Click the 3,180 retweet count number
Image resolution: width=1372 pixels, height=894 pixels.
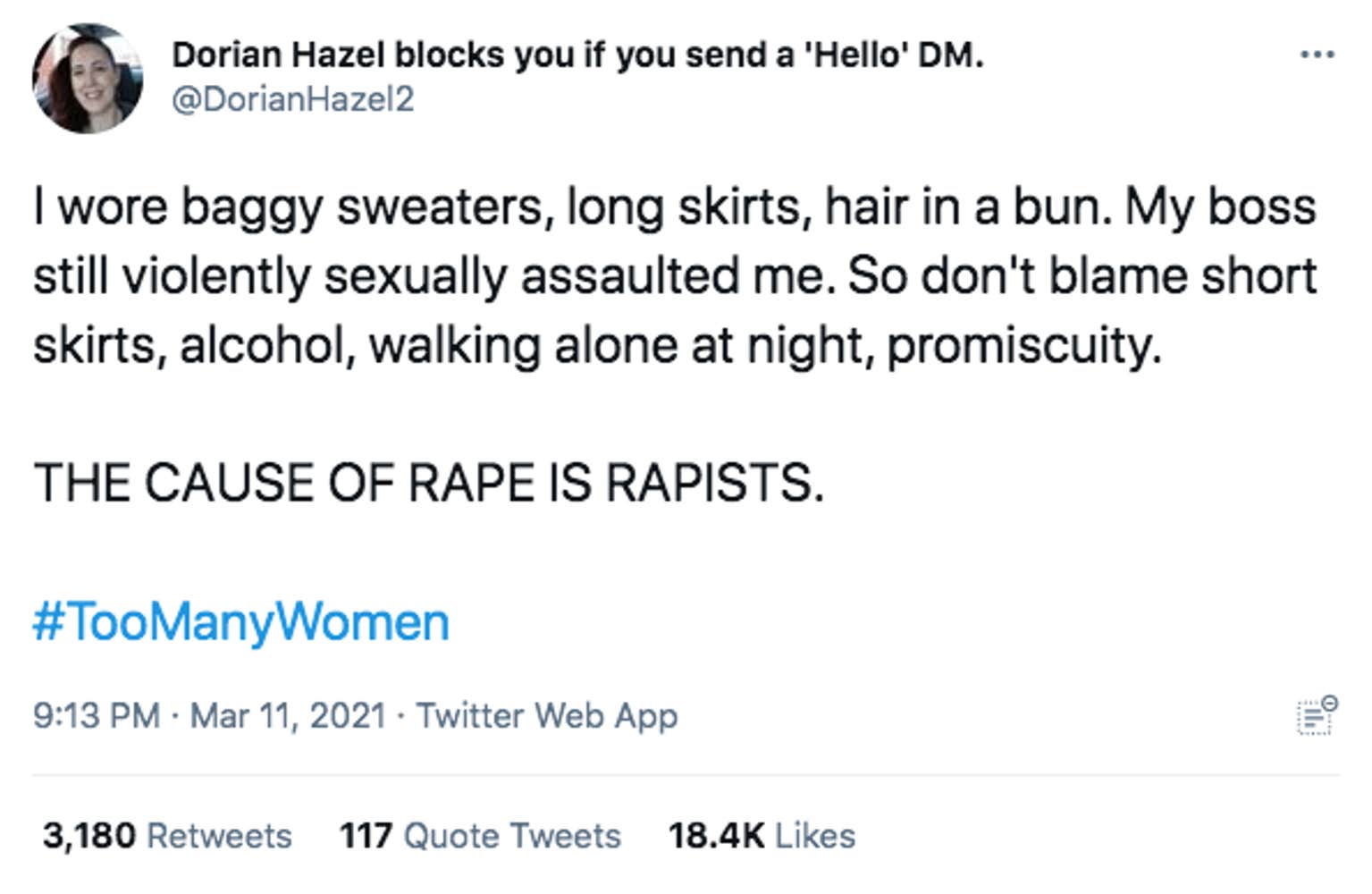click(x=88, y=836)
